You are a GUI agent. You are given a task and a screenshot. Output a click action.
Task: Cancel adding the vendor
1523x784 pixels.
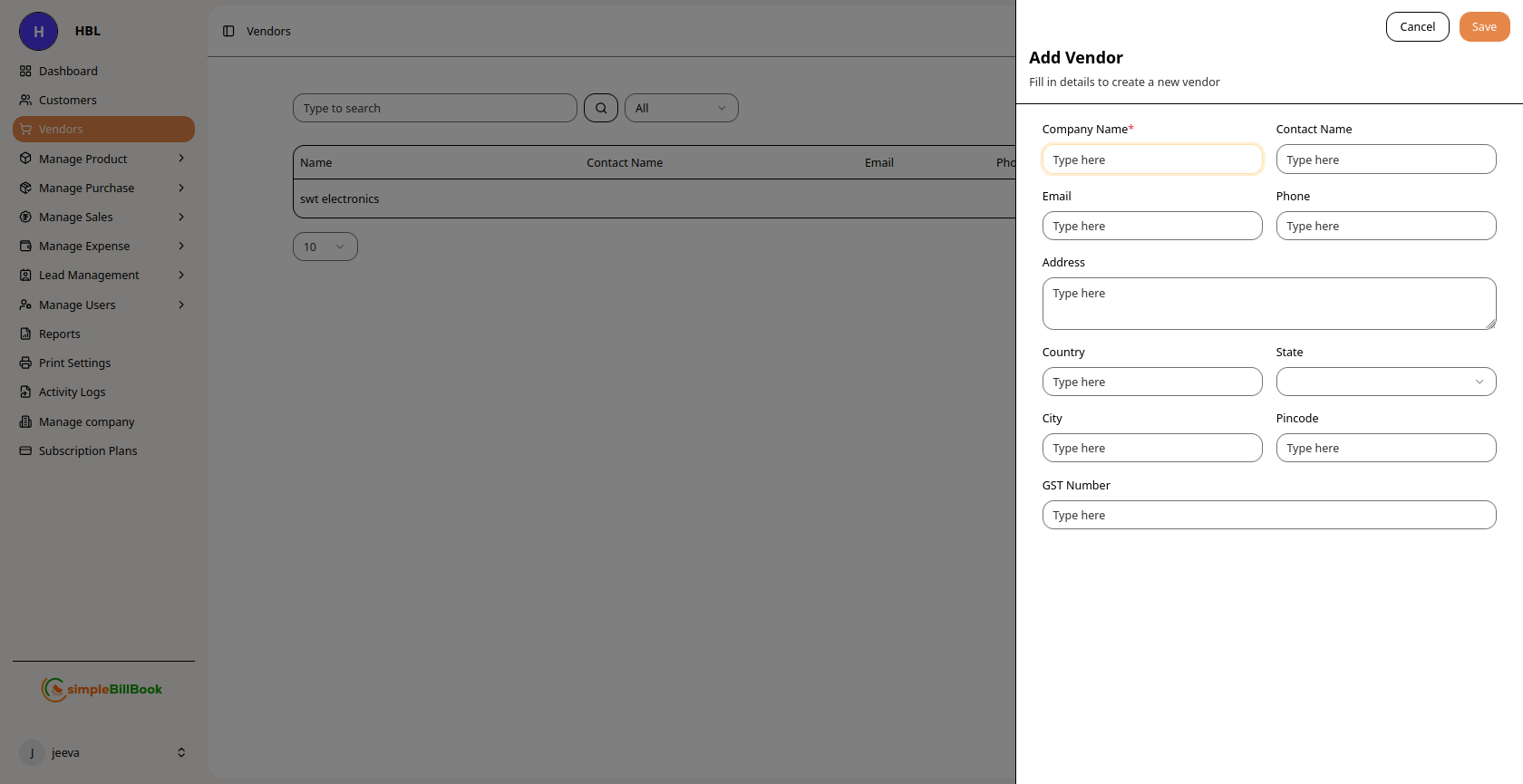click(x=1417, y=27)
